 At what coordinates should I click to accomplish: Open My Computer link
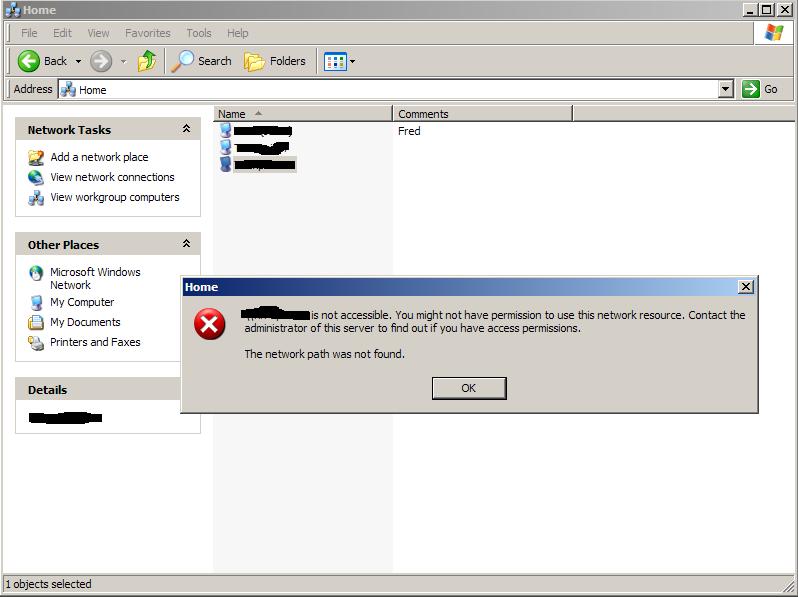pos(82,302)
